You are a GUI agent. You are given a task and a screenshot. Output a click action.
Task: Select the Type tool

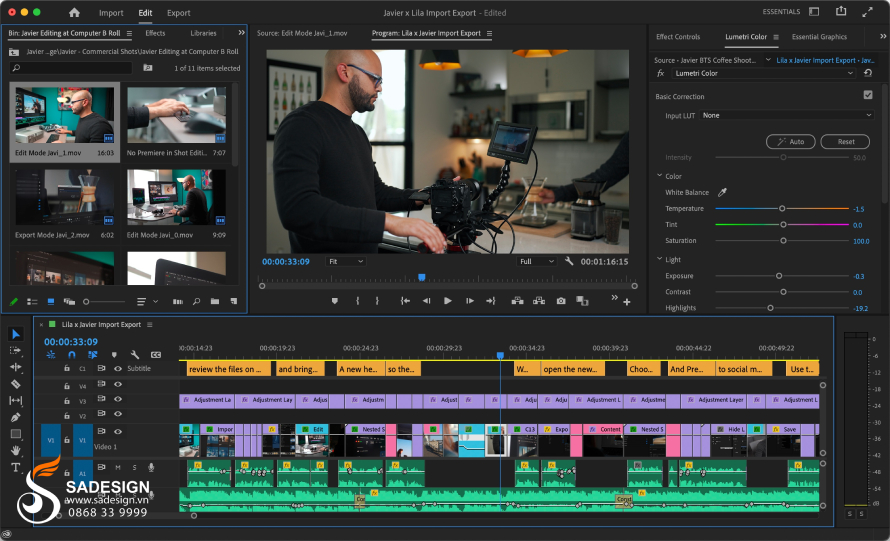click(x=16, y=467)
